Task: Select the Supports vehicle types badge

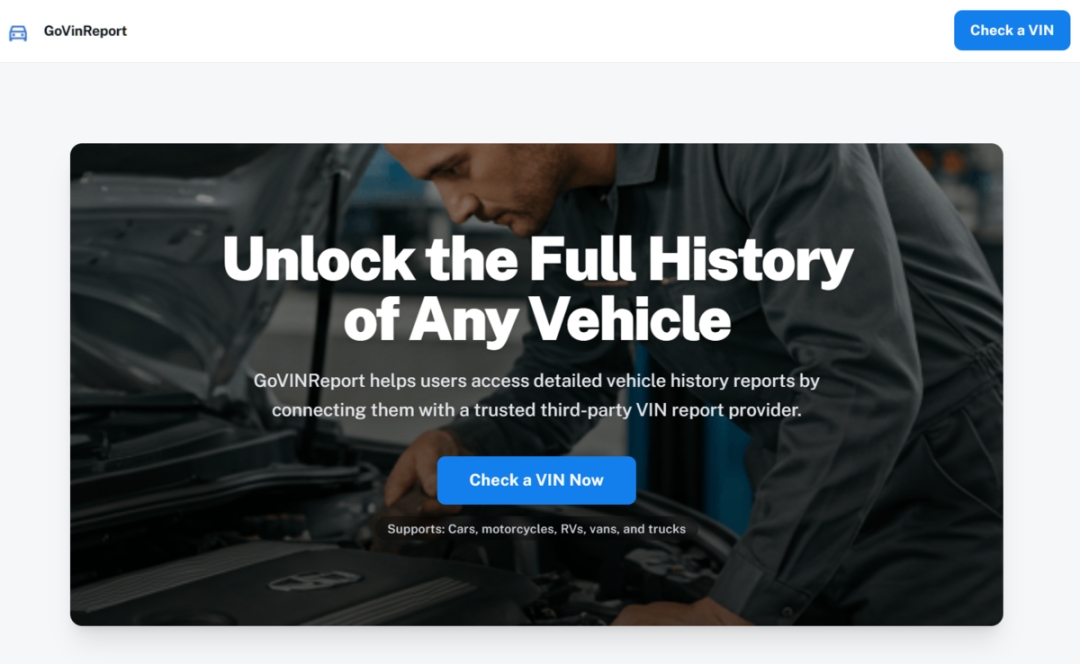Action: point(537,529)
